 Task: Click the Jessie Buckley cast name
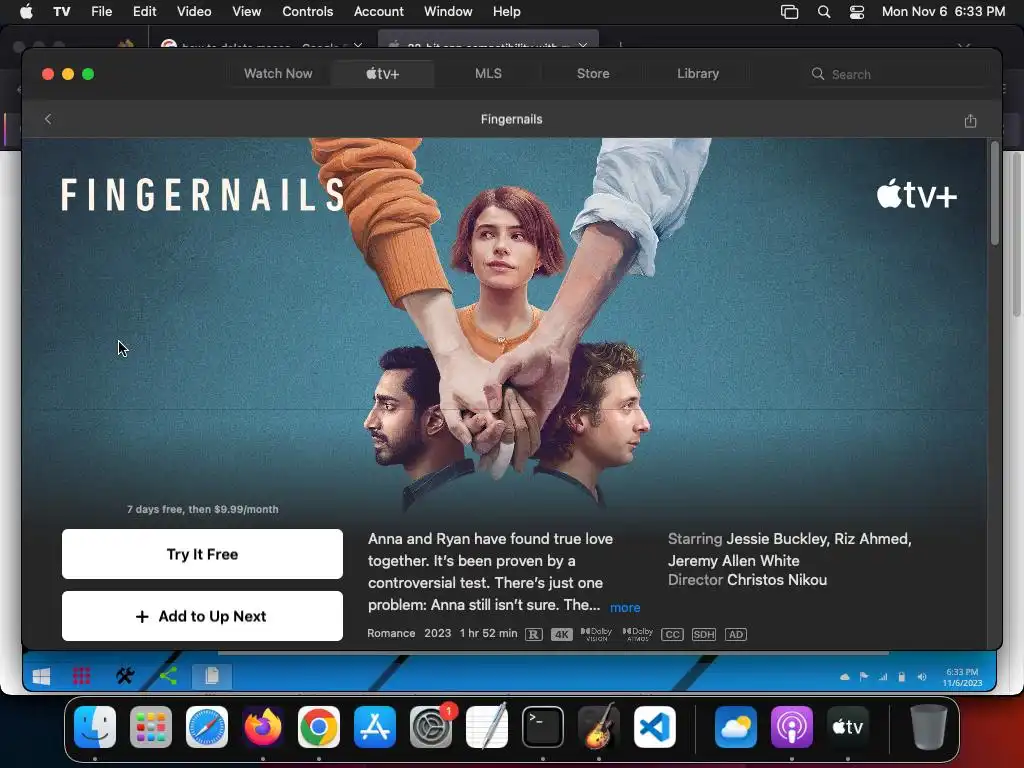click(x=776, y=539)
